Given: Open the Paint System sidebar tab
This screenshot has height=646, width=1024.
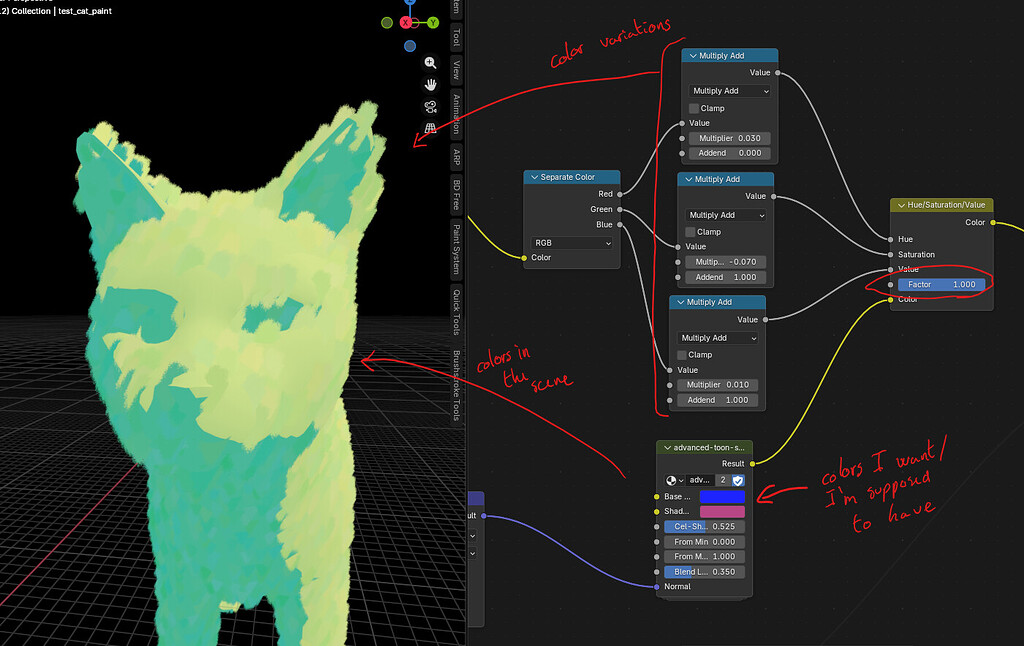Looking at the screenshot, I should [456, 250].
